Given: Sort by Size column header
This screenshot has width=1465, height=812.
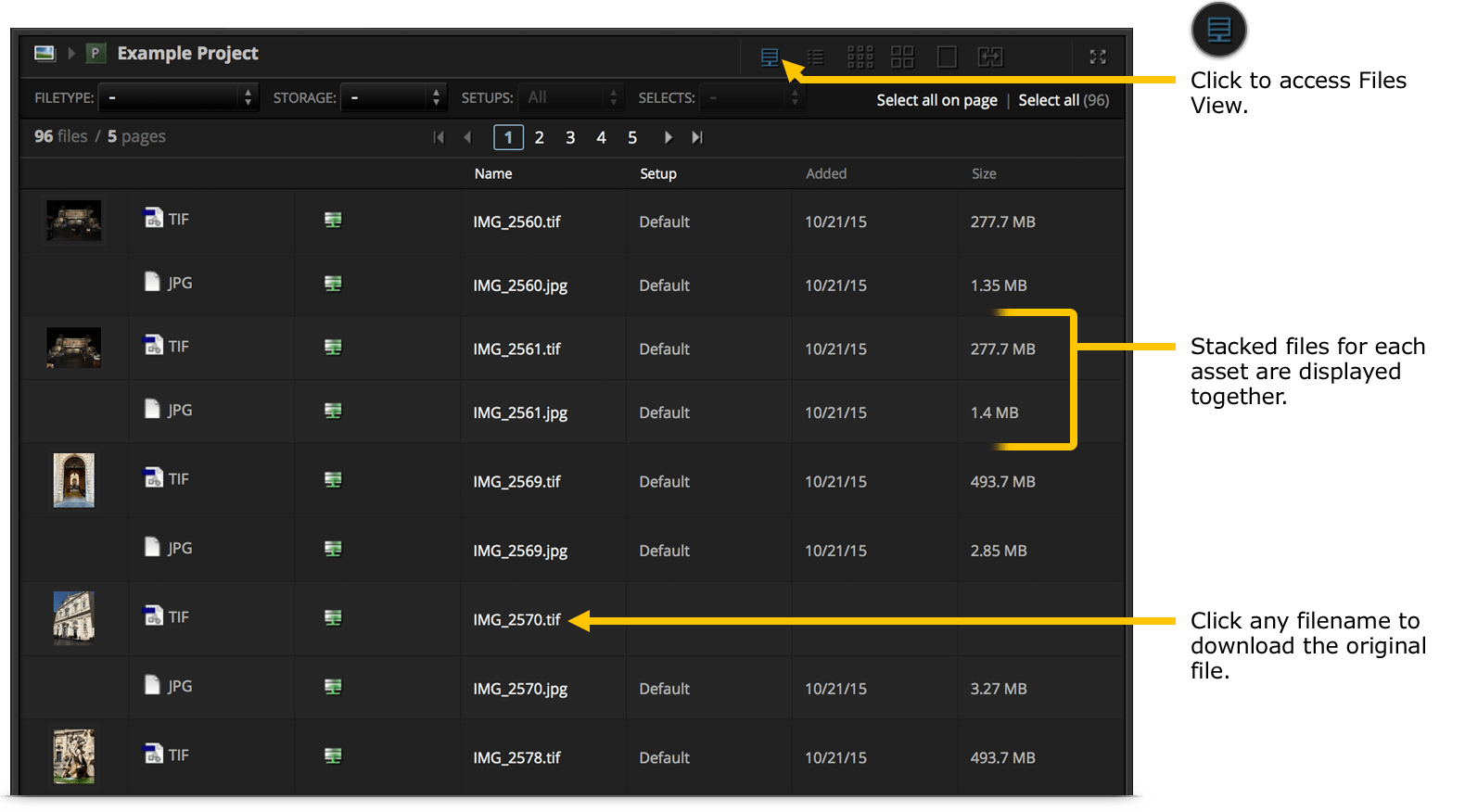Looking at the screenshot, I should tap(984, 173).
